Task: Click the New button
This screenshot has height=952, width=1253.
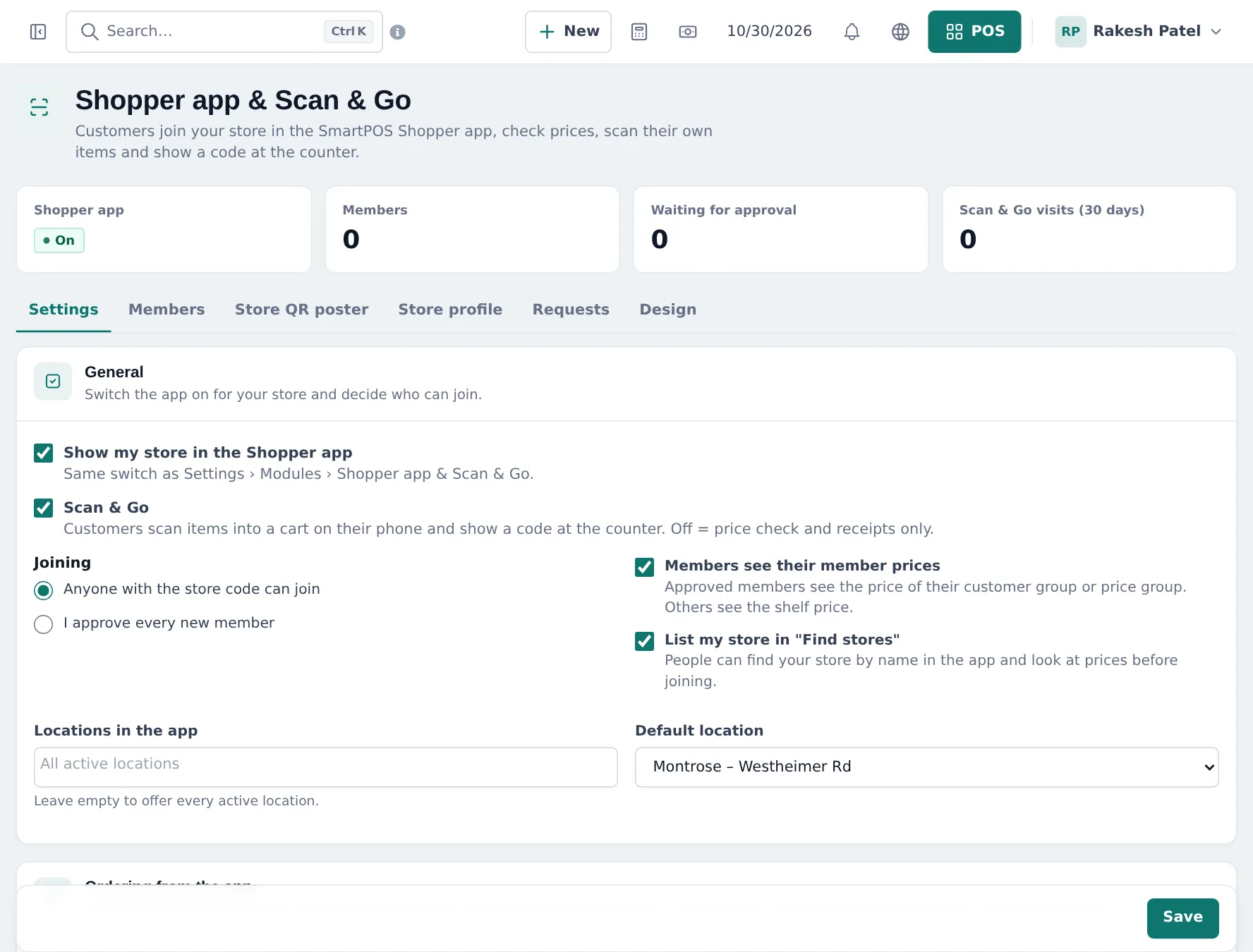Action: 568,32
